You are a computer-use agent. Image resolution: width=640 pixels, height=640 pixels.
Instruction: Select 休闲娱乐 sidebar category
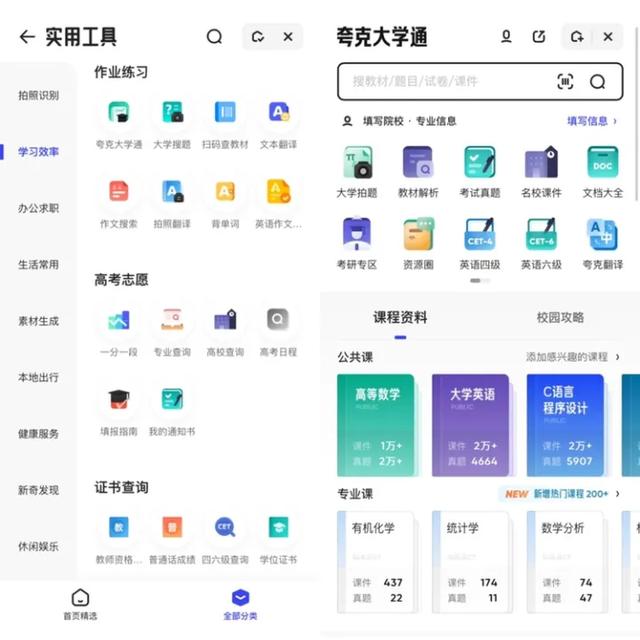(38, 547)
